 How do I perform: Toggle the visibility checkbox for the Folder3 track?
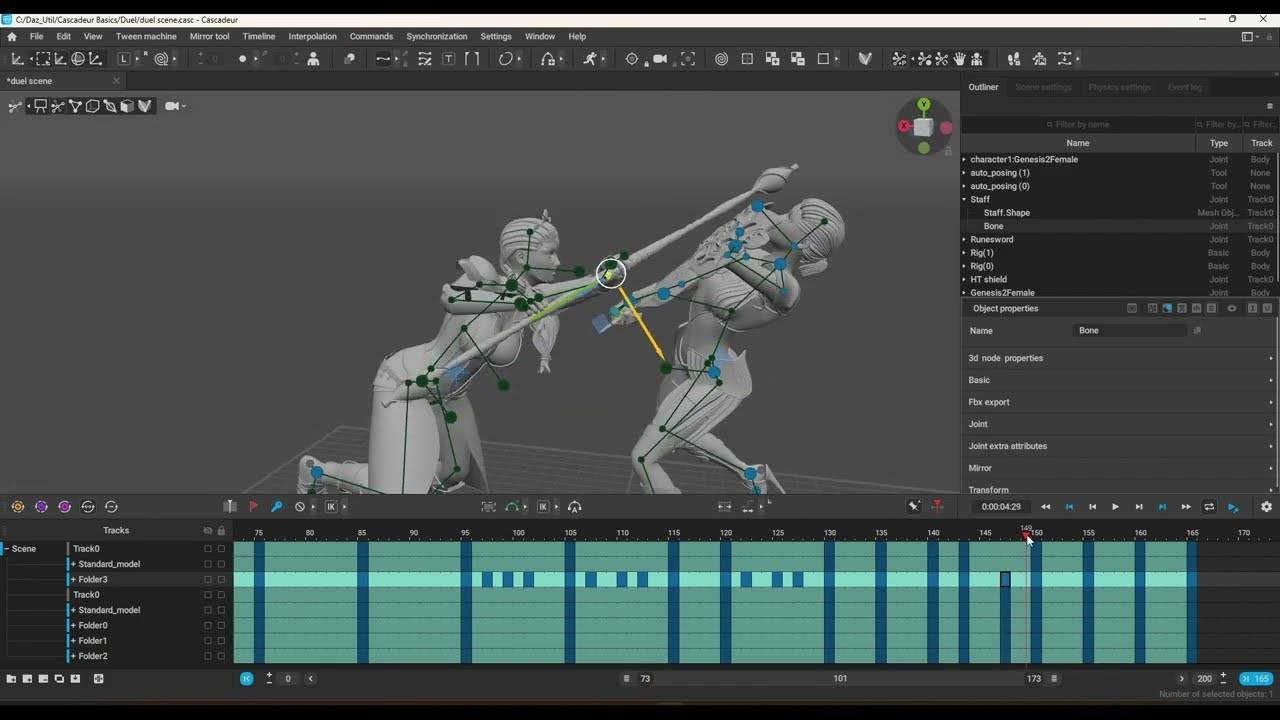click(208, 580)
